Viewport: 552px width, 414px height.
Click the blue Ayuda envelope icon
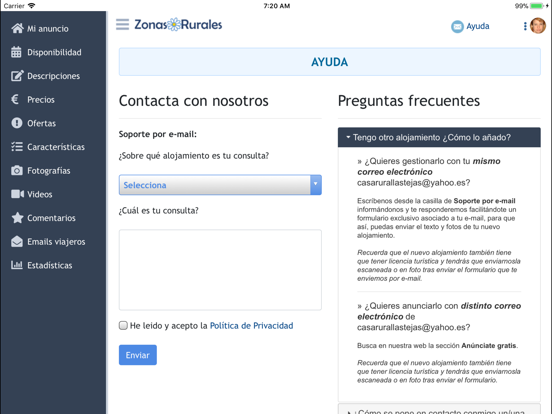(x=457, y=26)
